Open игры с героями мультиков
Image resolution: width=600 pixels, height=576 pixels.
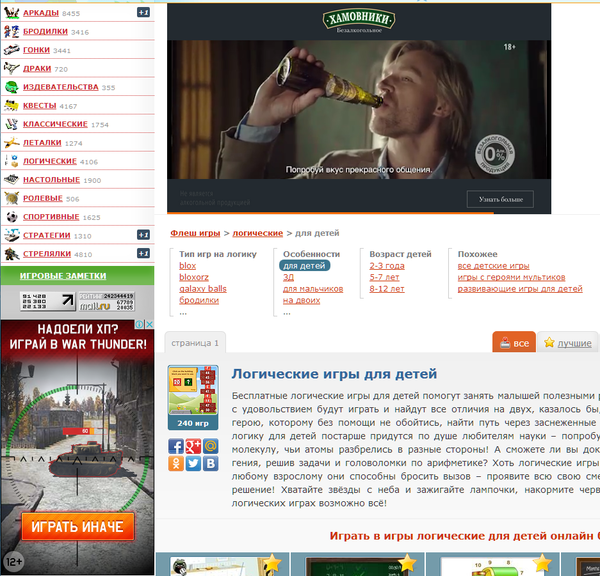511,277
